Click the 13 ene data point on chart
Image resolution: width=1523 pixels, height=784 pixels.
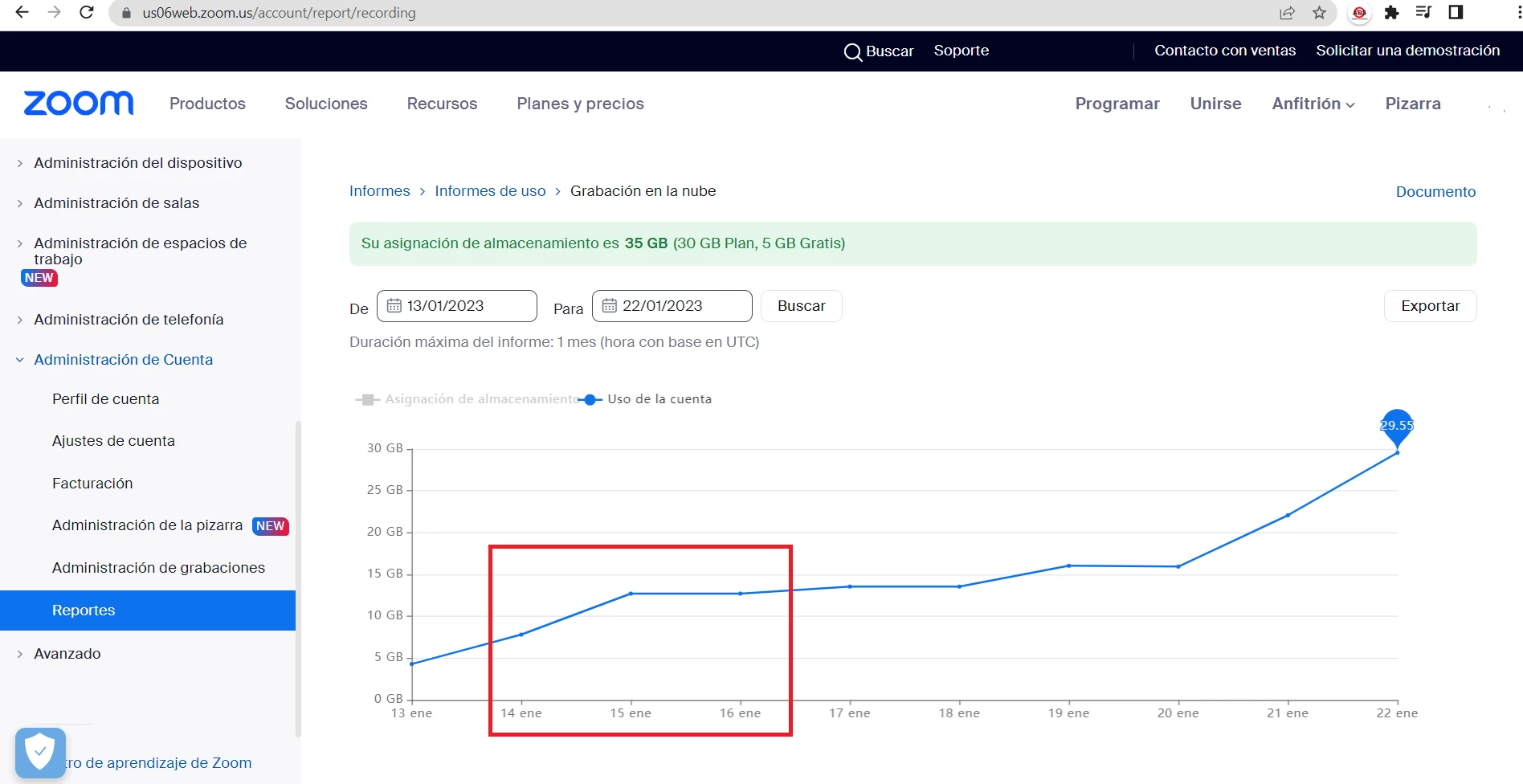[x=411, y=664]
